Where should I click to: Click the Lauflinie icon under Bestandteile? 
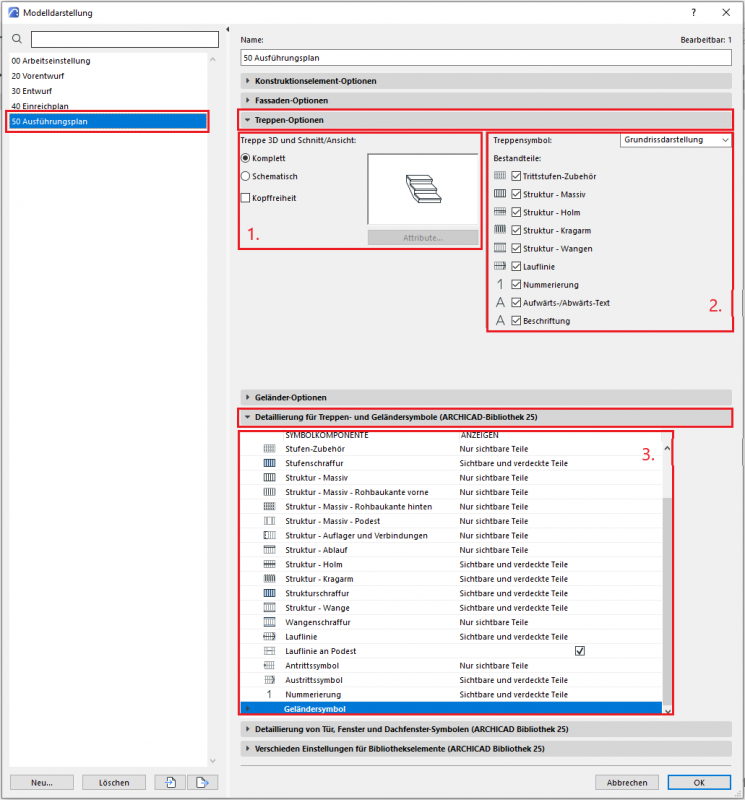(500, 267)
